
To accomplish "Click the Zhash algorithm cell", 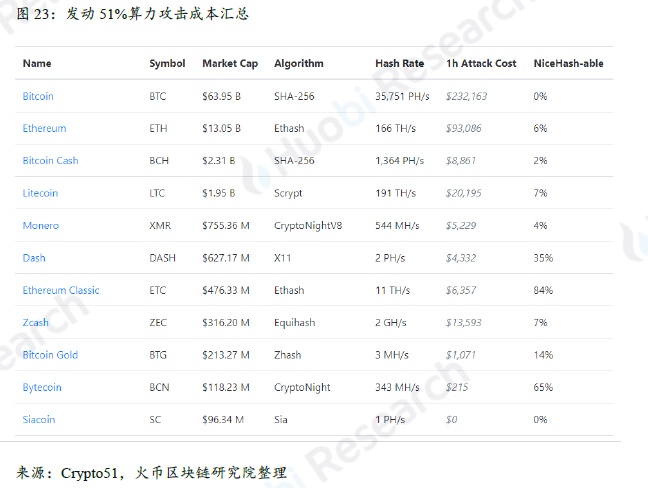I will click(288, 355).
